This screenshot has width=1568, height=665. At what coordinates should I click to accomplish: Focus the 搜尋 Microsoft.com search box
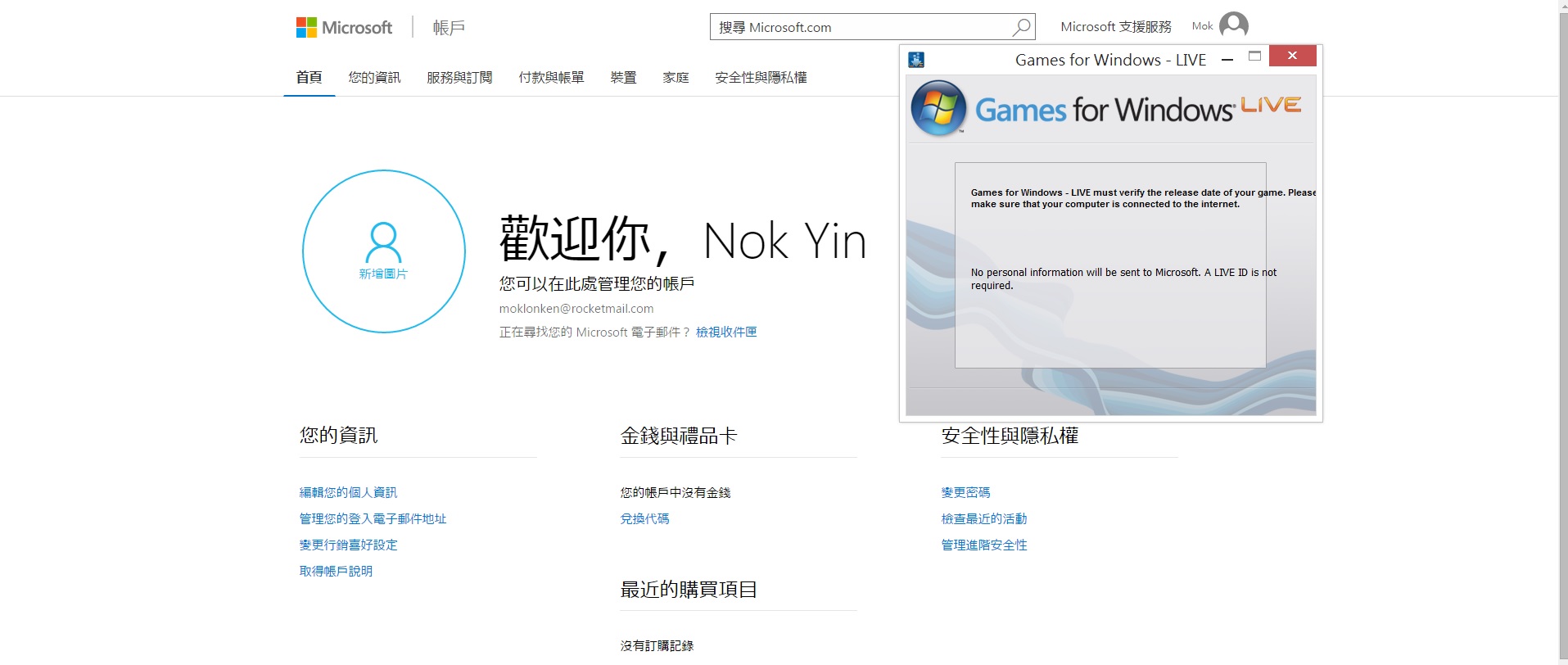[x=872, y=27]
